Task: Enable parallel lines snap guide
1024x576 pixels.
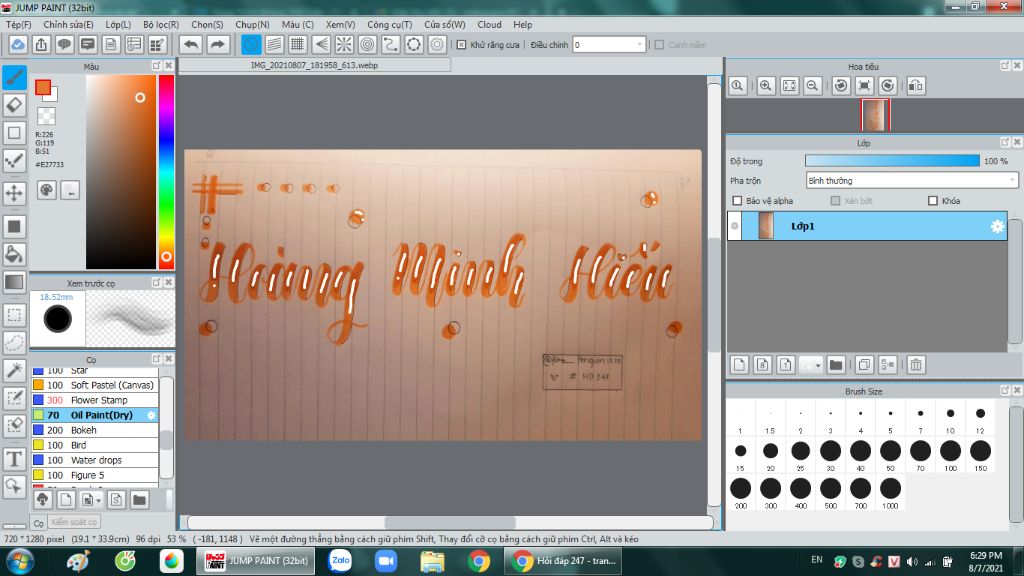Action: (274, 44)
